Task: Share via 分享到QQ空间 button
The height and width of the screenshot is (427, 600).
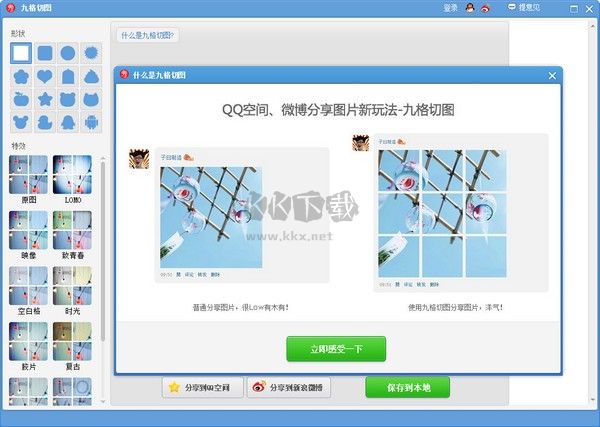Action: (202, 388)
